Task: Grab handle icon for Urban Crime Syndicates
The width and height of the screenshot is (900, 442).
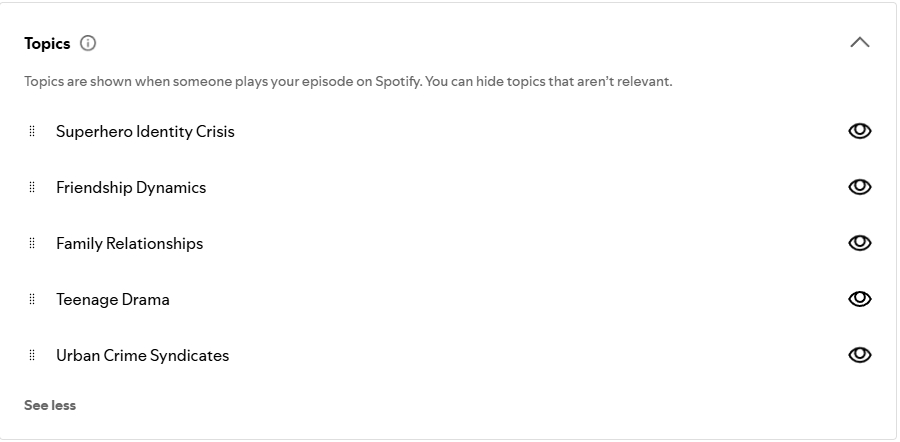Action: tap(32, 355)
